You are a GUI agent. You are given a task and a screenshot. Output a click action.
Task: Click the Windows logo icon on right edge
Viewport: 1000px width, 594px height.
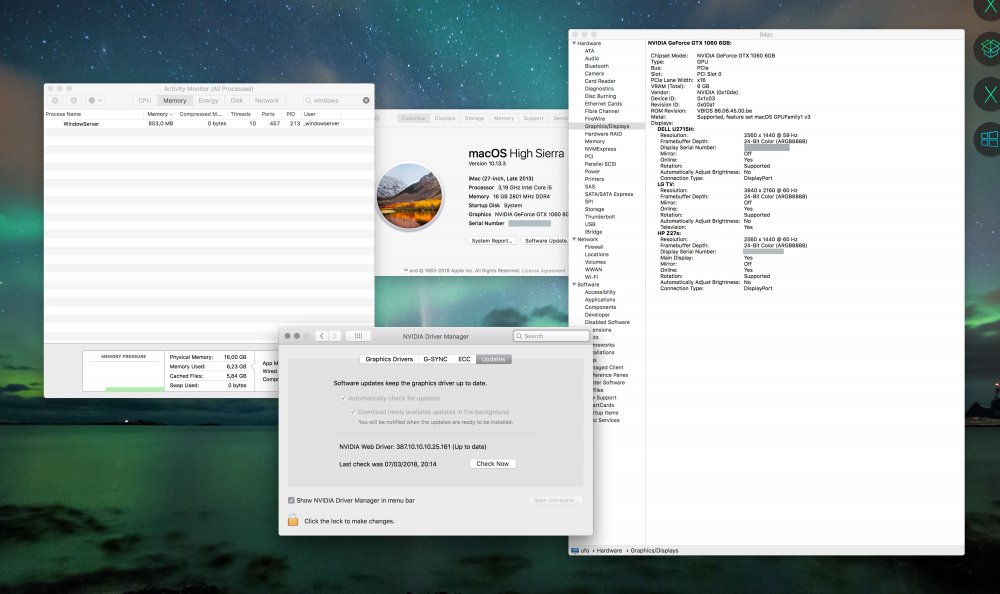[x=989, y=138]
